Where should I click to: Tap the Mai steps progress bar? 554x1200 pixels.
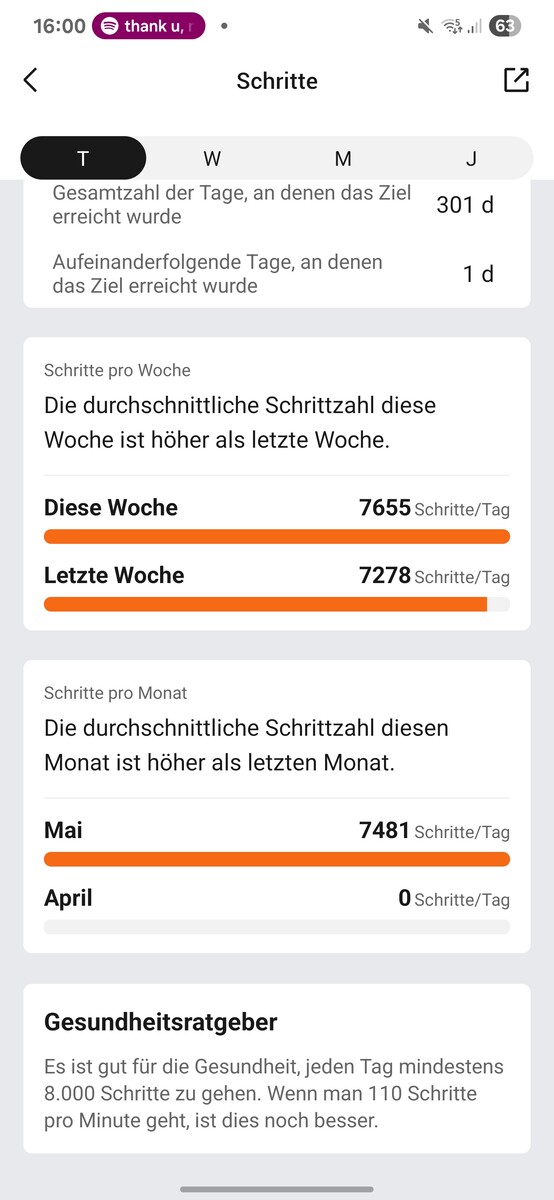[x=277, y=859]
